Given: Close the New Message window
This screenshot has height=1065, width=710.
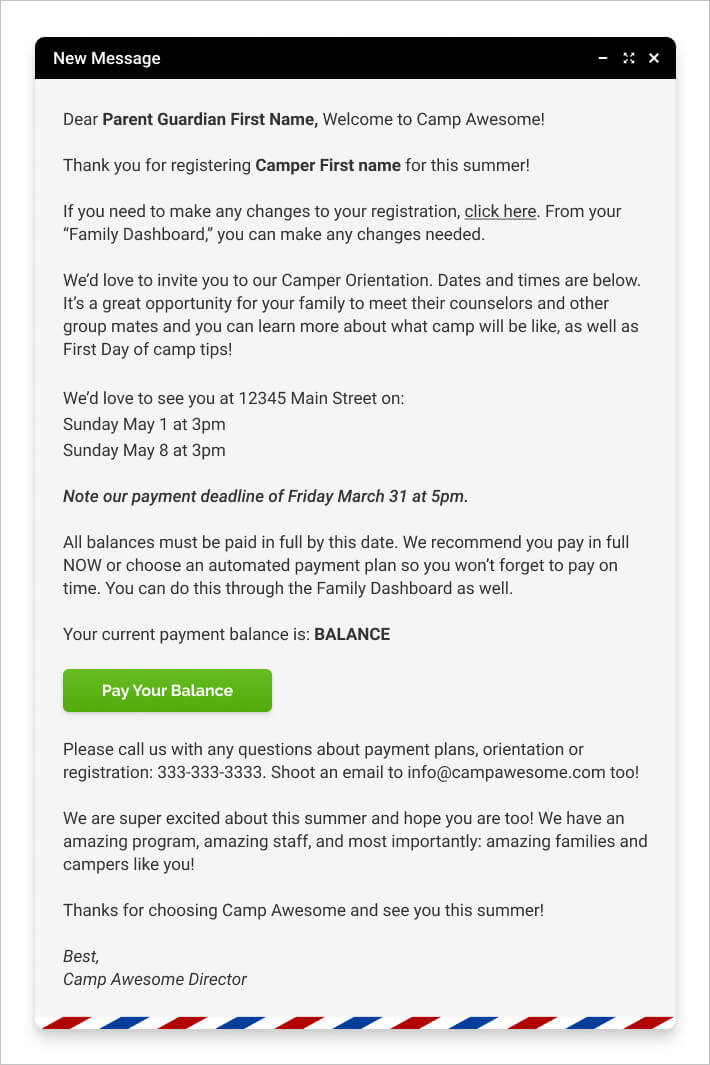Looking at the screenshot, I should pyautogui.click(x=654, y=58).
